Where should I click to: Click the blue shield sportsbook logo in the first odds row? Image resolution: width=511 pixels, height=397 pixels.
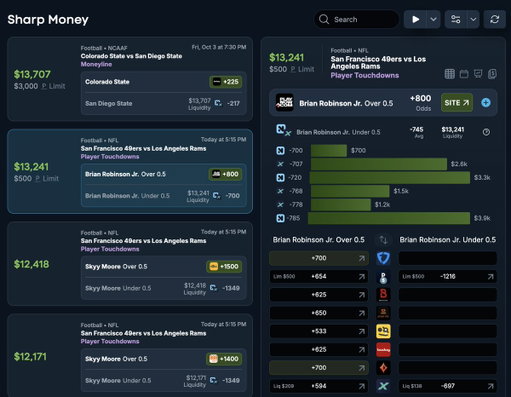[x=383, y=258]
